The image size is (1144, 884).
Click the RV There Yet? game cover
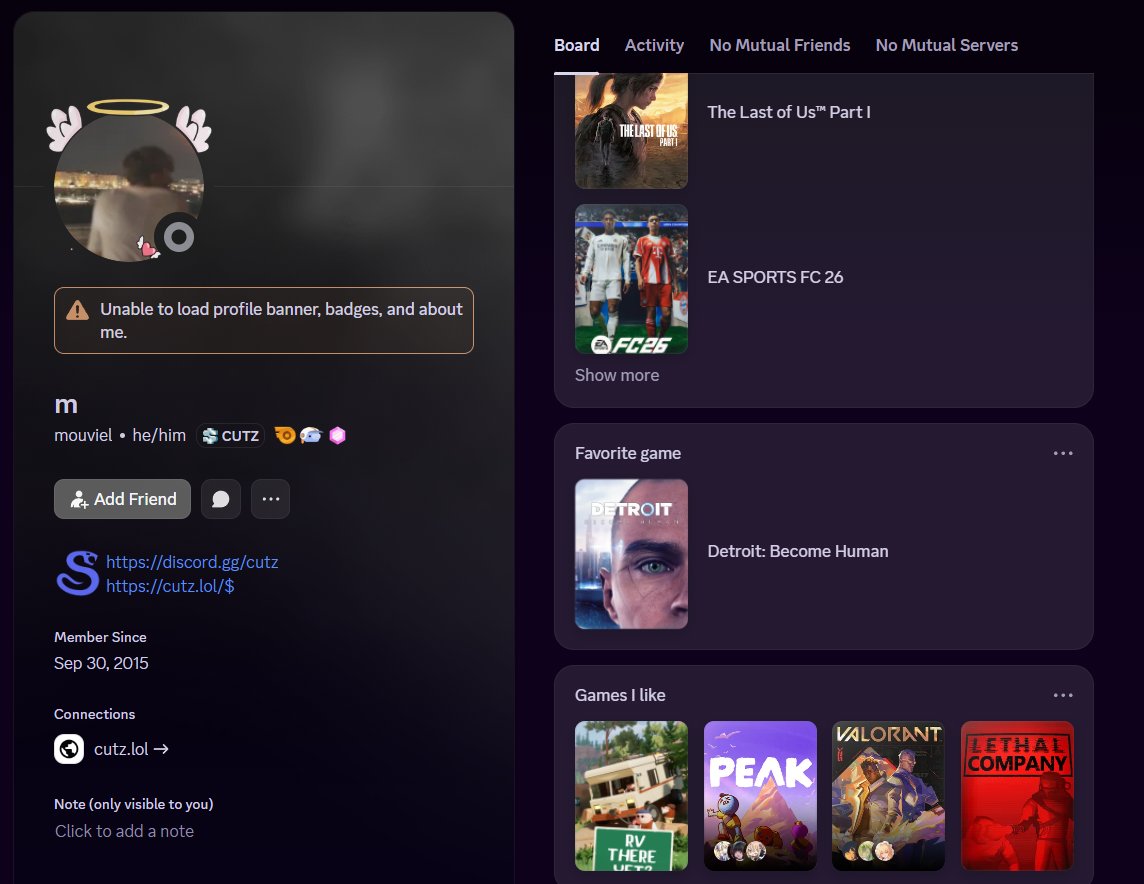click(631, 796)
